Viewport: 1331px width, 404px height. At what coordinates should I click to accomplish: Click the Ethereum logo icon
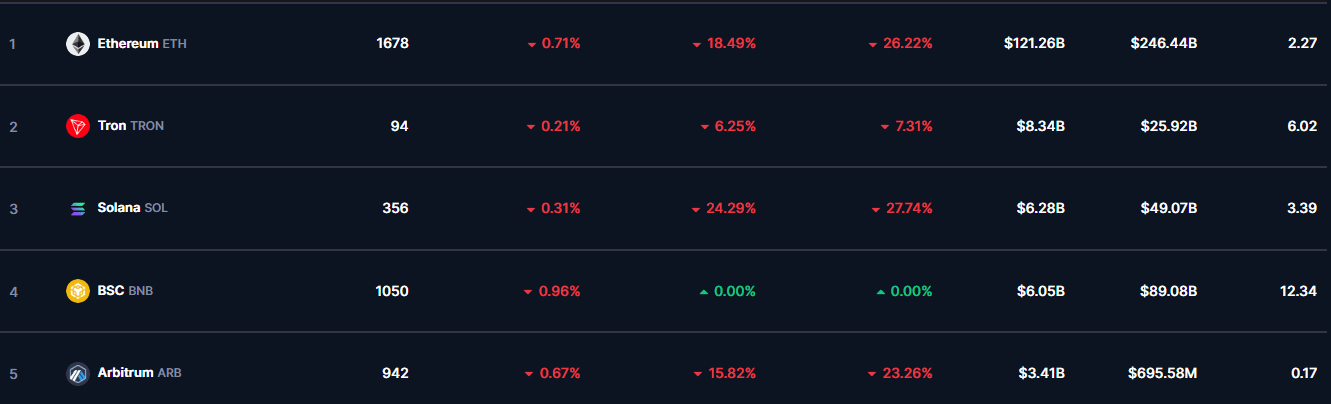(78, 44)
